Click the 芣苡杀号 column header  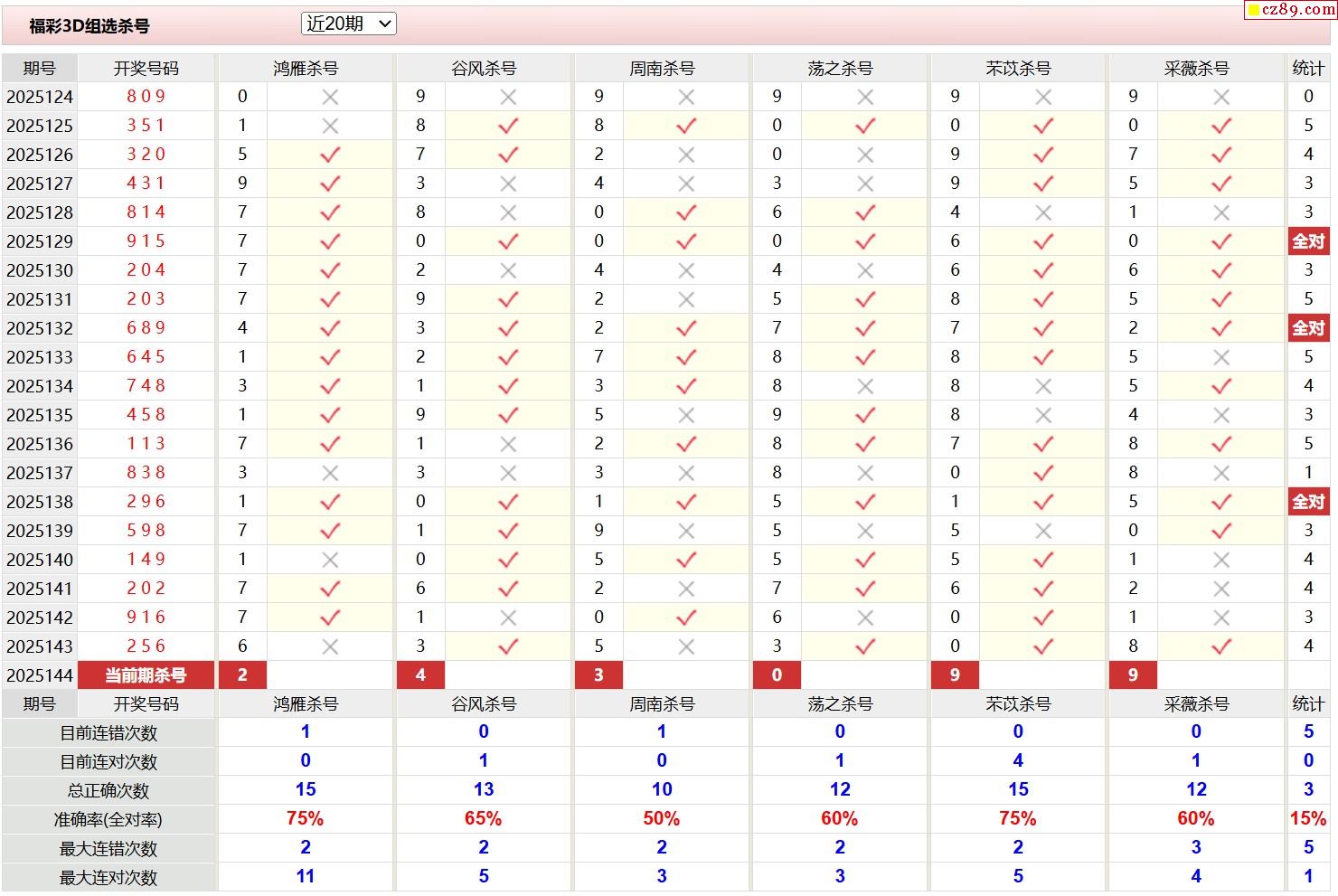tap(1018, 69)
